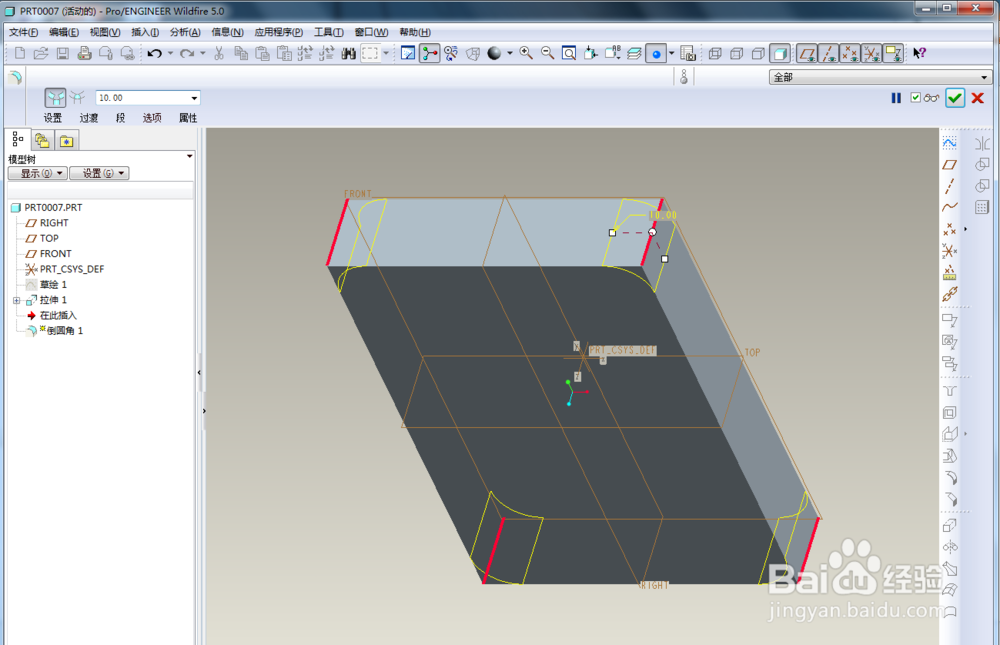Click the Redo arrow icon
The height and width of the screenshot is (645, 1000).
(x=187, y=54)
